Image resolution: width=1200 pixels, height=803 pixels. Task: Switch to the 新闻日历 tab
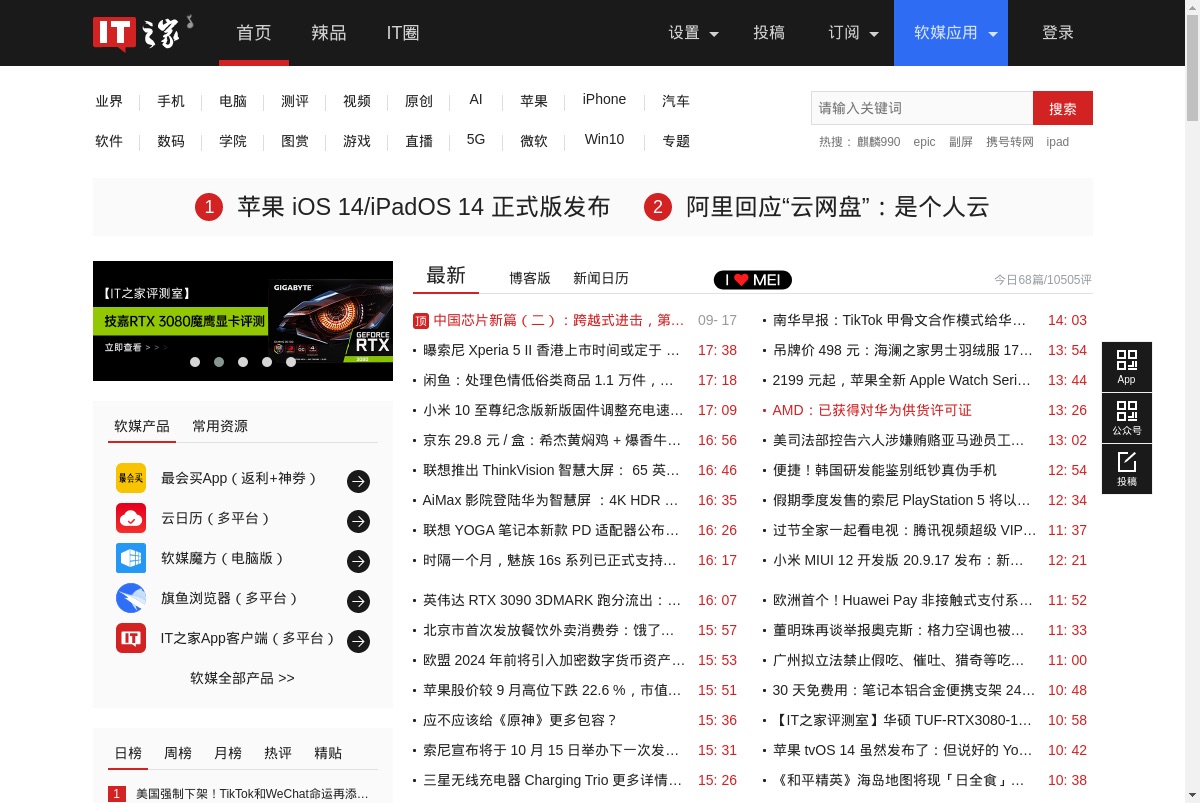point(601,278)
